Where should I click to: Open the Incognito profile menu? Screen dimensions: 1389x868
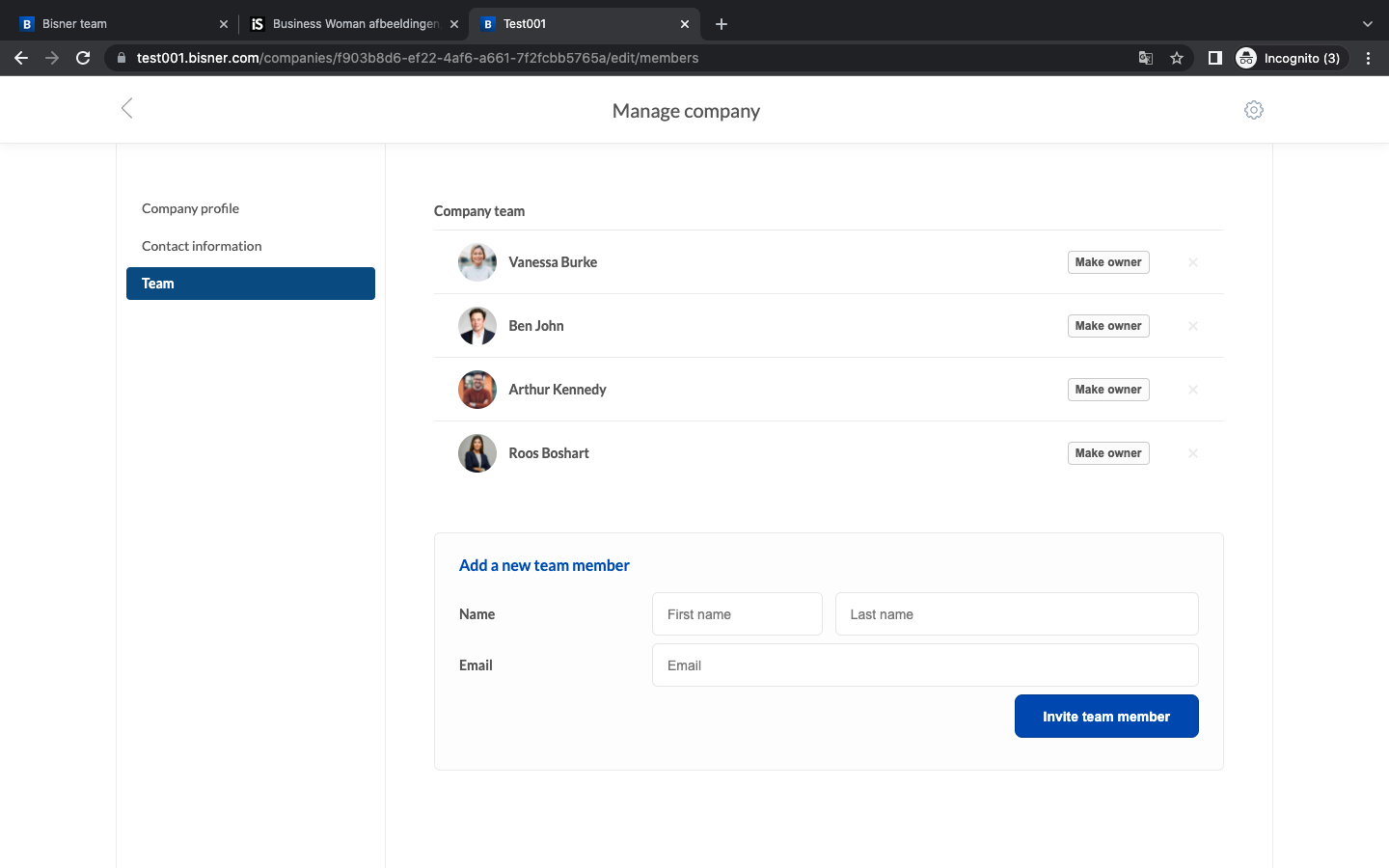coord(1292,58)
